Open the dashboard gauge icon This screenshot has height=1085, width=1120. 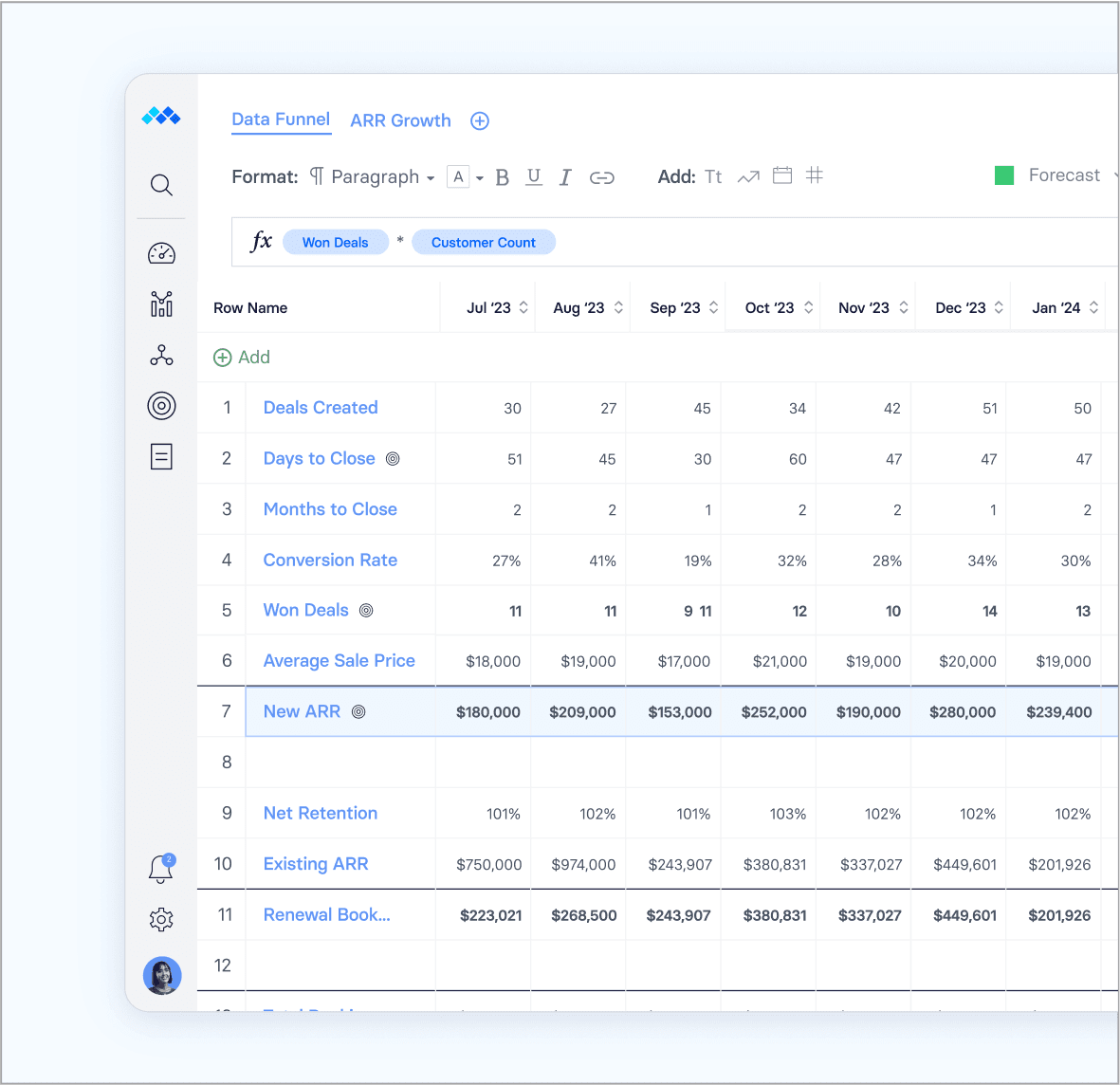161,253
